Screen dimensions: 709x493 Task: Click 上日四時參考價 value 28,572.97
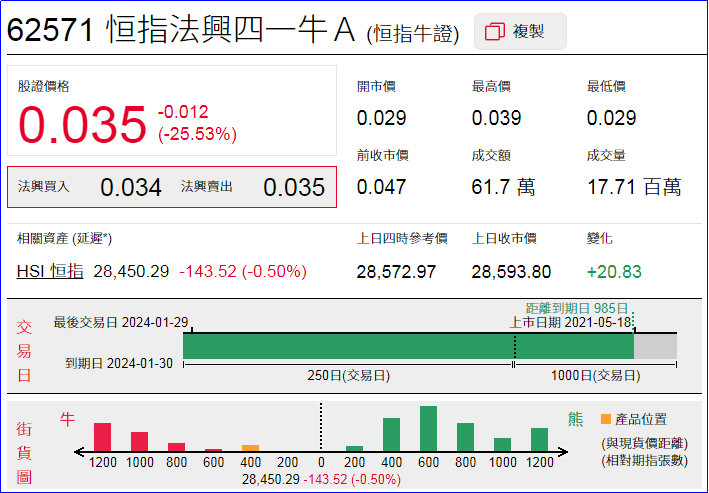click(x=396, y=272)
